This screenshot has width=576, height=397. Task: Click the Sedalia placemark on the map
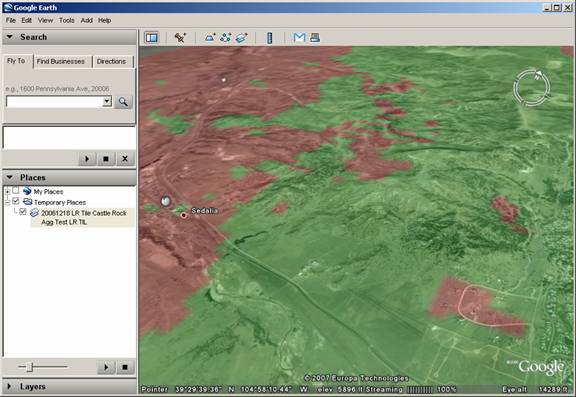[x=184, y=216]
